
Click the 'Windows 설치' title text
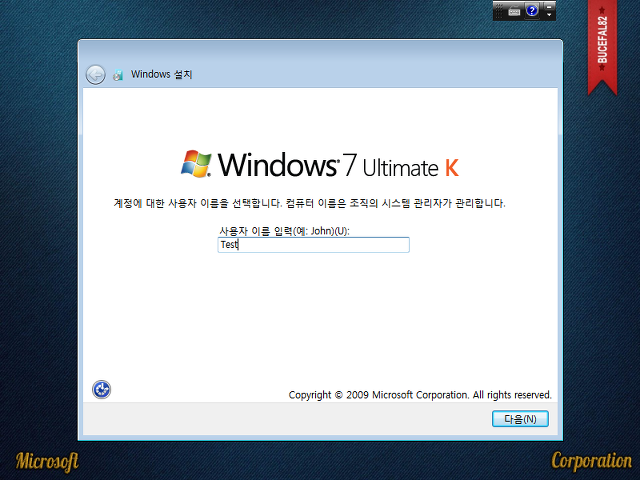click(x=161, y=74)
